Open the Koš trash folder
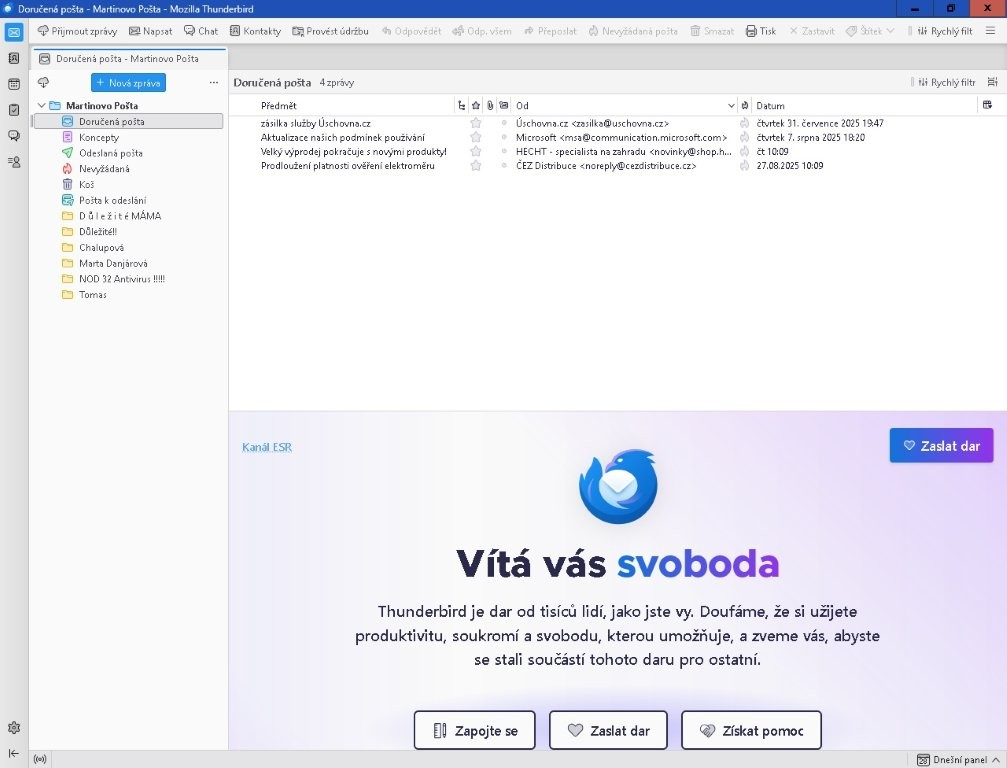Viewport: 1007px width, 768px height. click(128, 184)
